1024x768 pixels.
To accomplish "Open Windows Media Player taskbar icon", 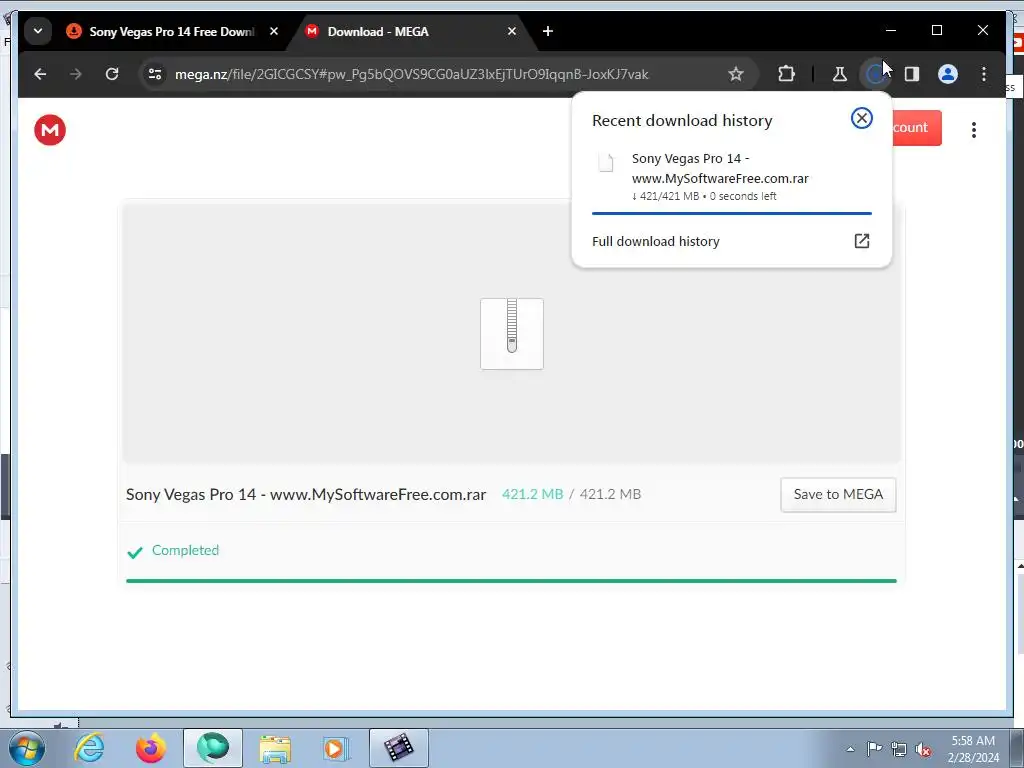I will [336, 748].
